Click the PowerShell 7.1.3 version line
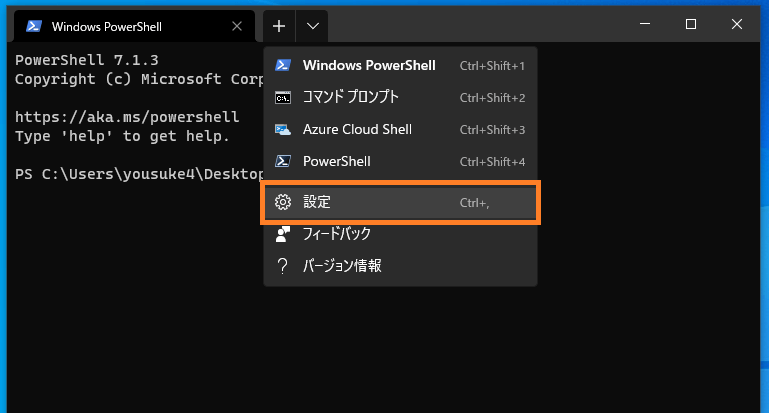 pos(87,60)
